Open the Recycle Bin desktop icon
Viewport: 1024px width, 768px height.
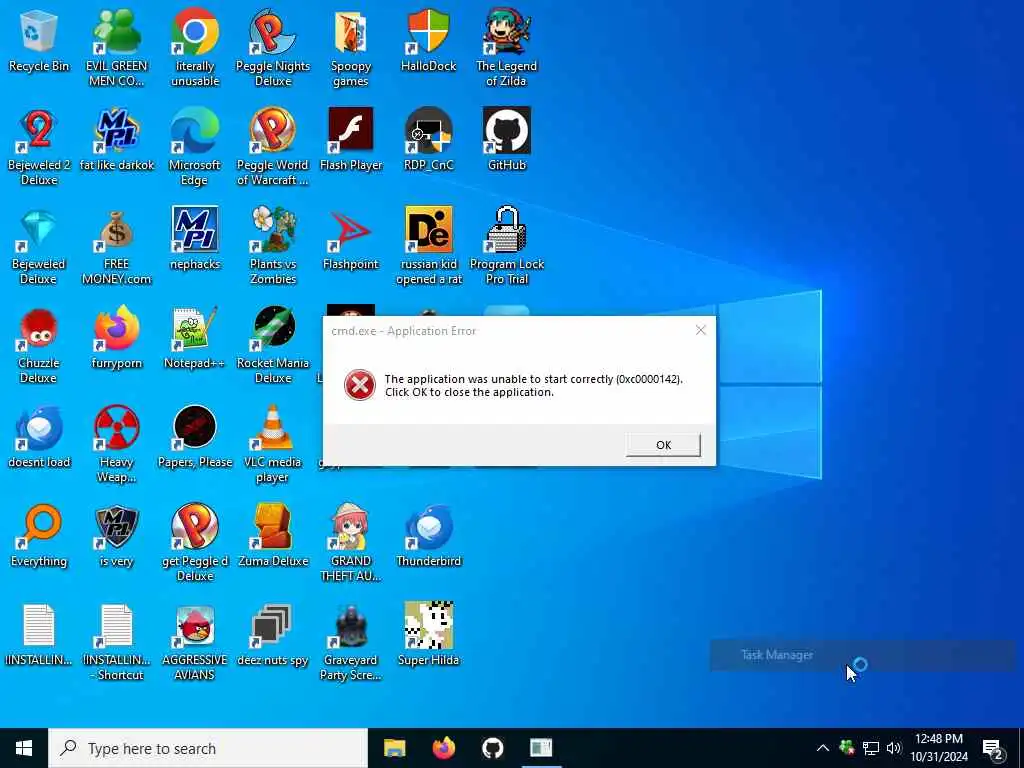point(39,40)
